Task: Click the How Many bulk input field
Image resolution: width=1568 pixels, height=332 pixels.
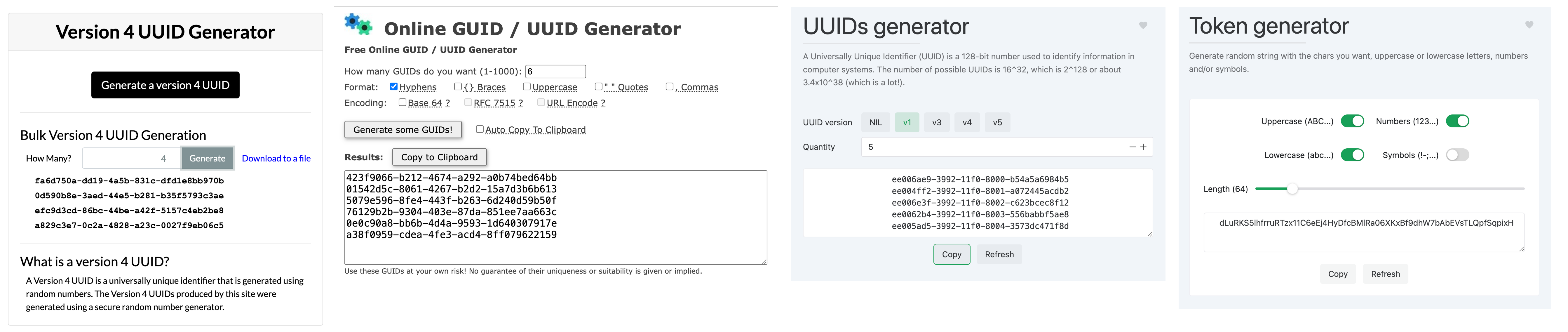Action: 131,158
